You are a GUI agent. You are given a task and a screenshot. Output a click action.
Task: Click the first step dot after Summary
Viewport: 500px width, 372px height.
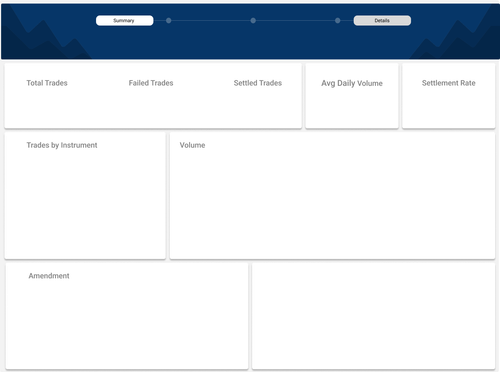[x=169, y=20]
